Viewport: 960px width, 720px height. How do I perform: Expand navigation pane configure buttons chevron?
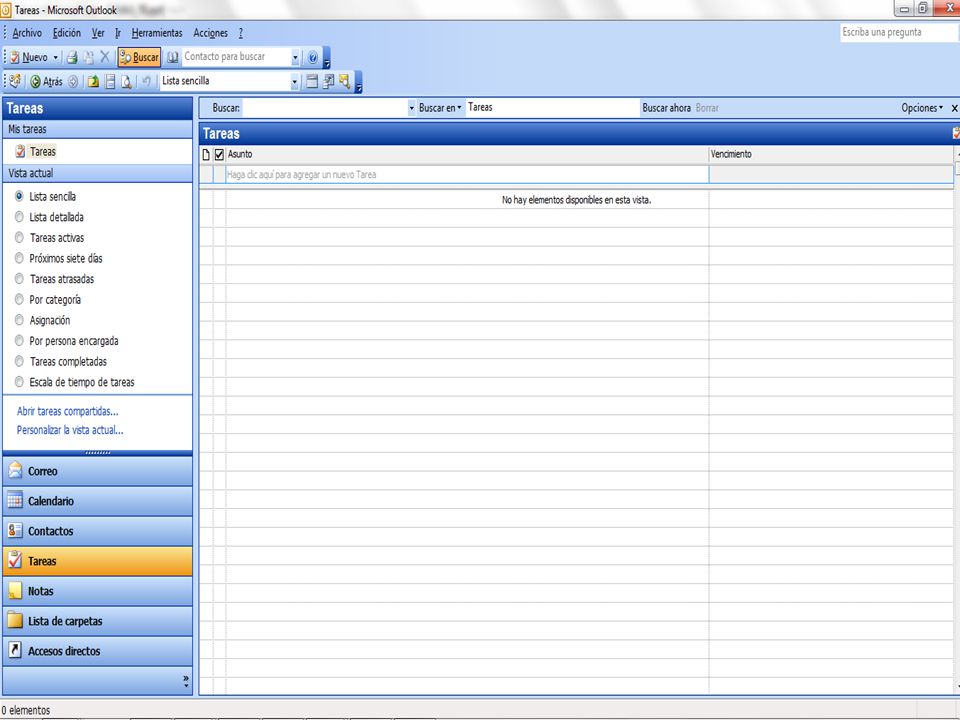point(186,681)
